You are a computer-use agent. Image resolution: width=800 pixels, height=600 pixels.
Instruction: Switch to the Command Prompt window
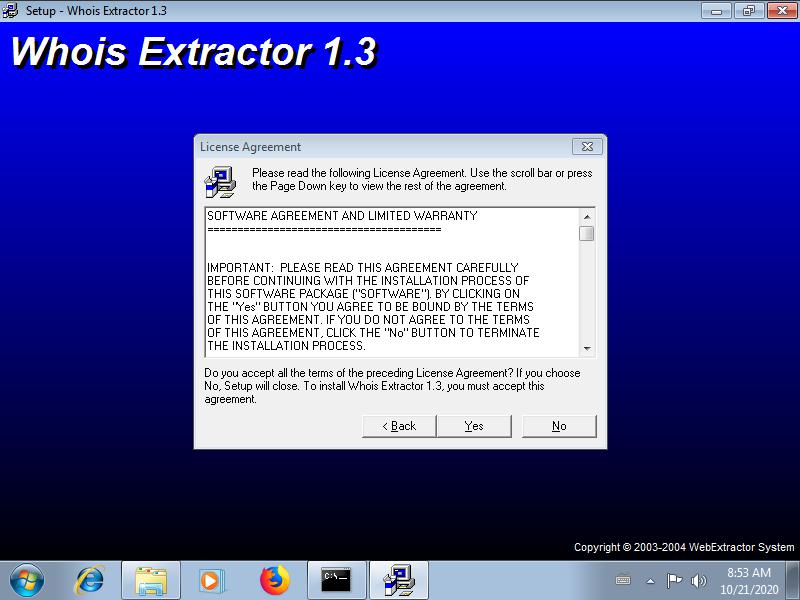(337, 581)
